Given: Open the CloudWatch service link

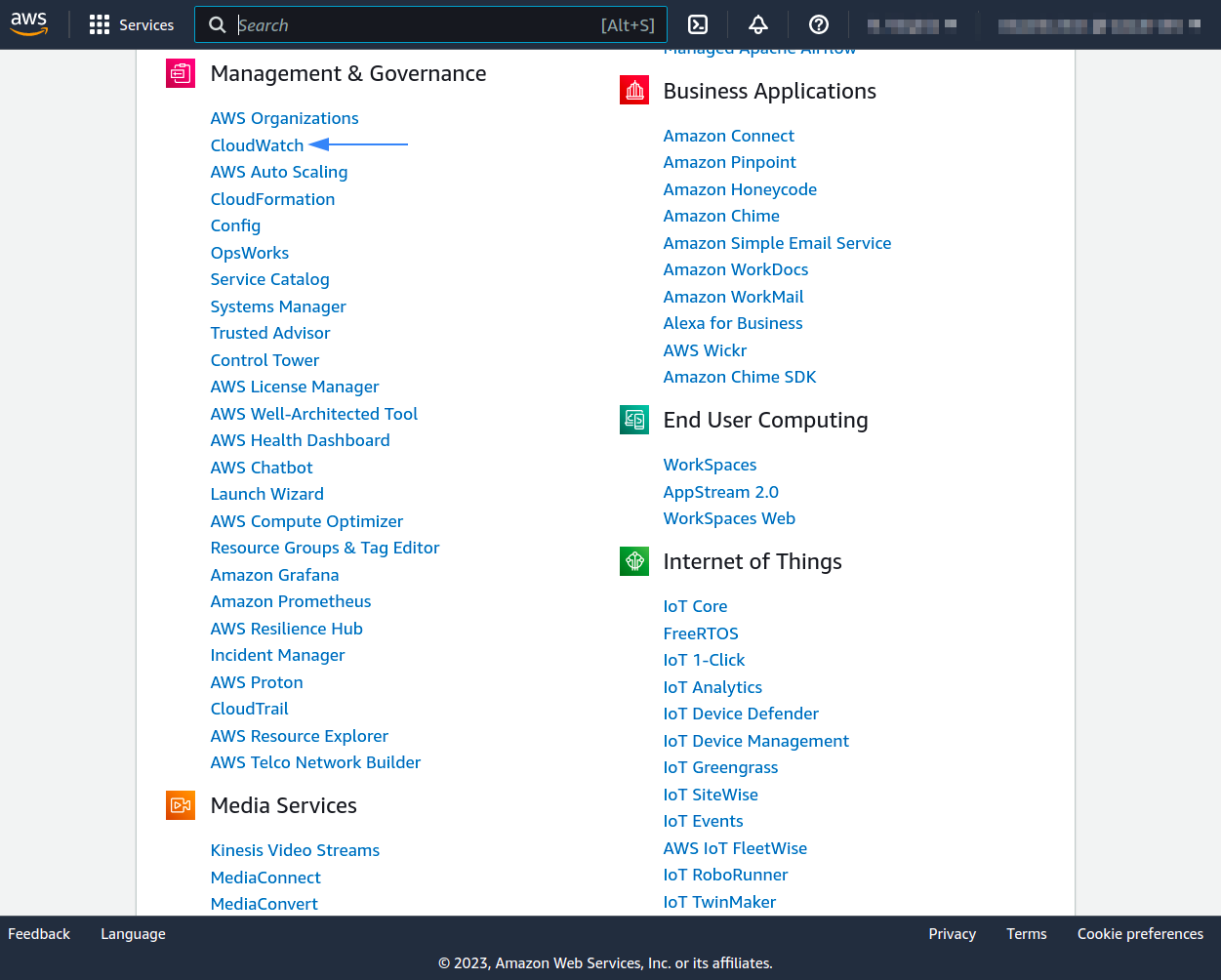Looking at the screenshot, I should point(257,145).
